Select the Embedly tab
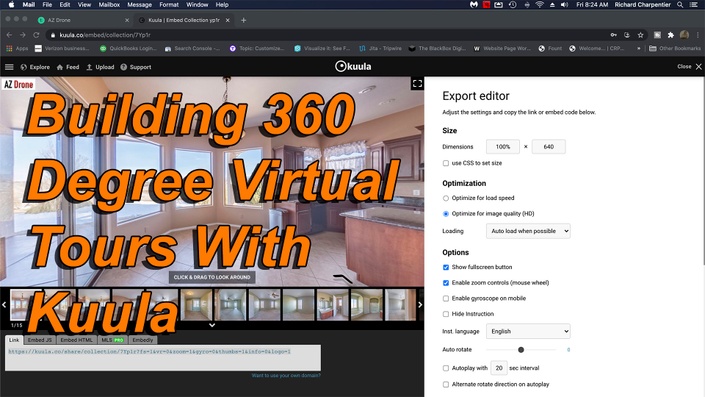The width and height of the screenshot is (705, 397). pyautogui.click(x=143, y=340)
